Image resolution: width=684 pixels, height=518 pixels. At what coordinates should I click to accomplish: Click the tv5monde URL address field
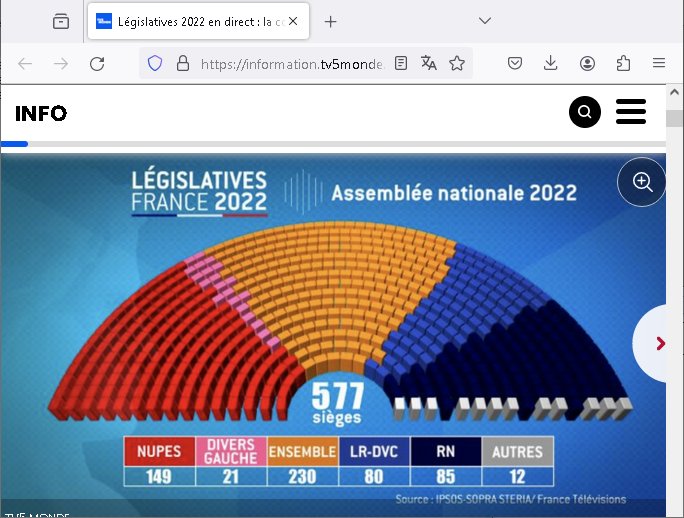(291, 64)
